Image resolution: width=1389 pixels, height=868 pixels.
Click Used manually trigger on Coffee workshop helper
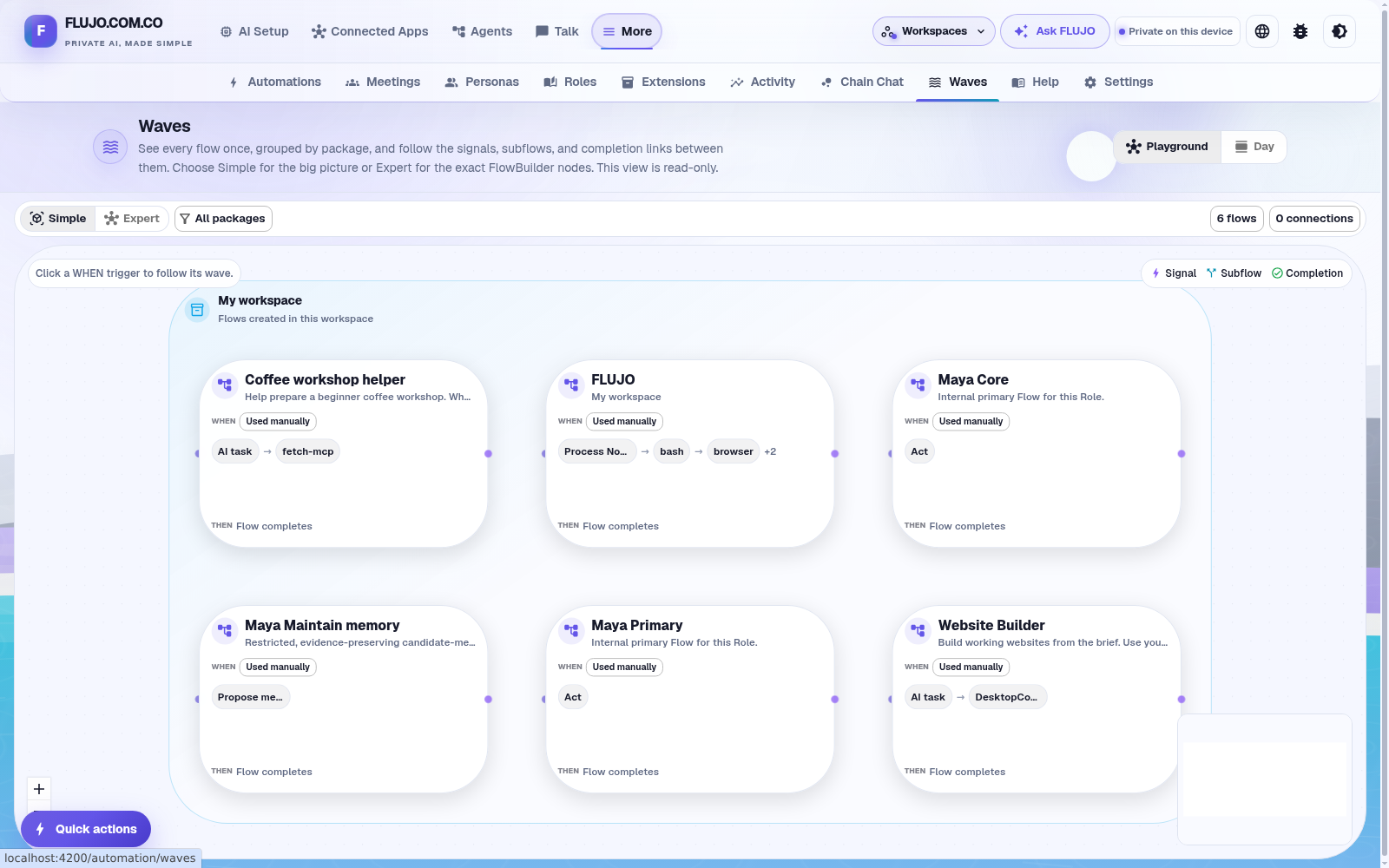pyautogui.click(x=278, y=422)
